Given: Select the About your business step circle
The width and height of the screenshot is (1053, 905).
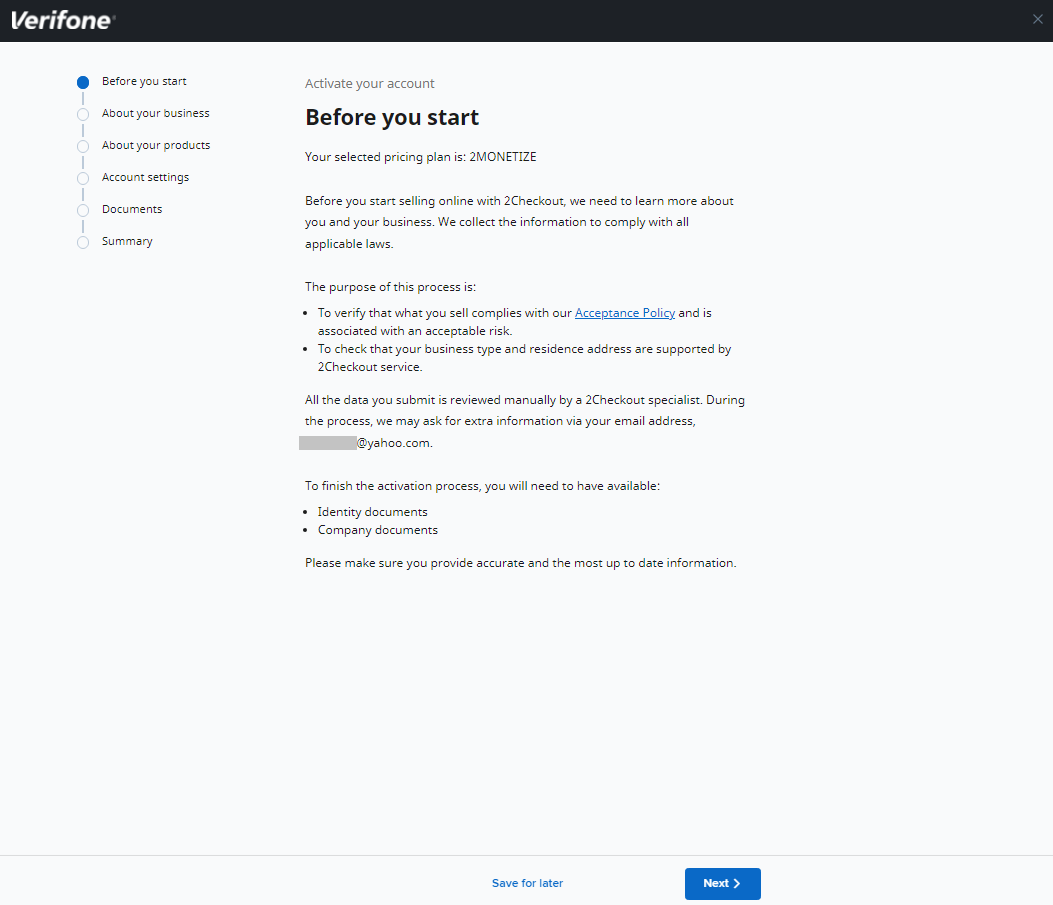Looking at the screenshot, I should [x=83, y=114].
